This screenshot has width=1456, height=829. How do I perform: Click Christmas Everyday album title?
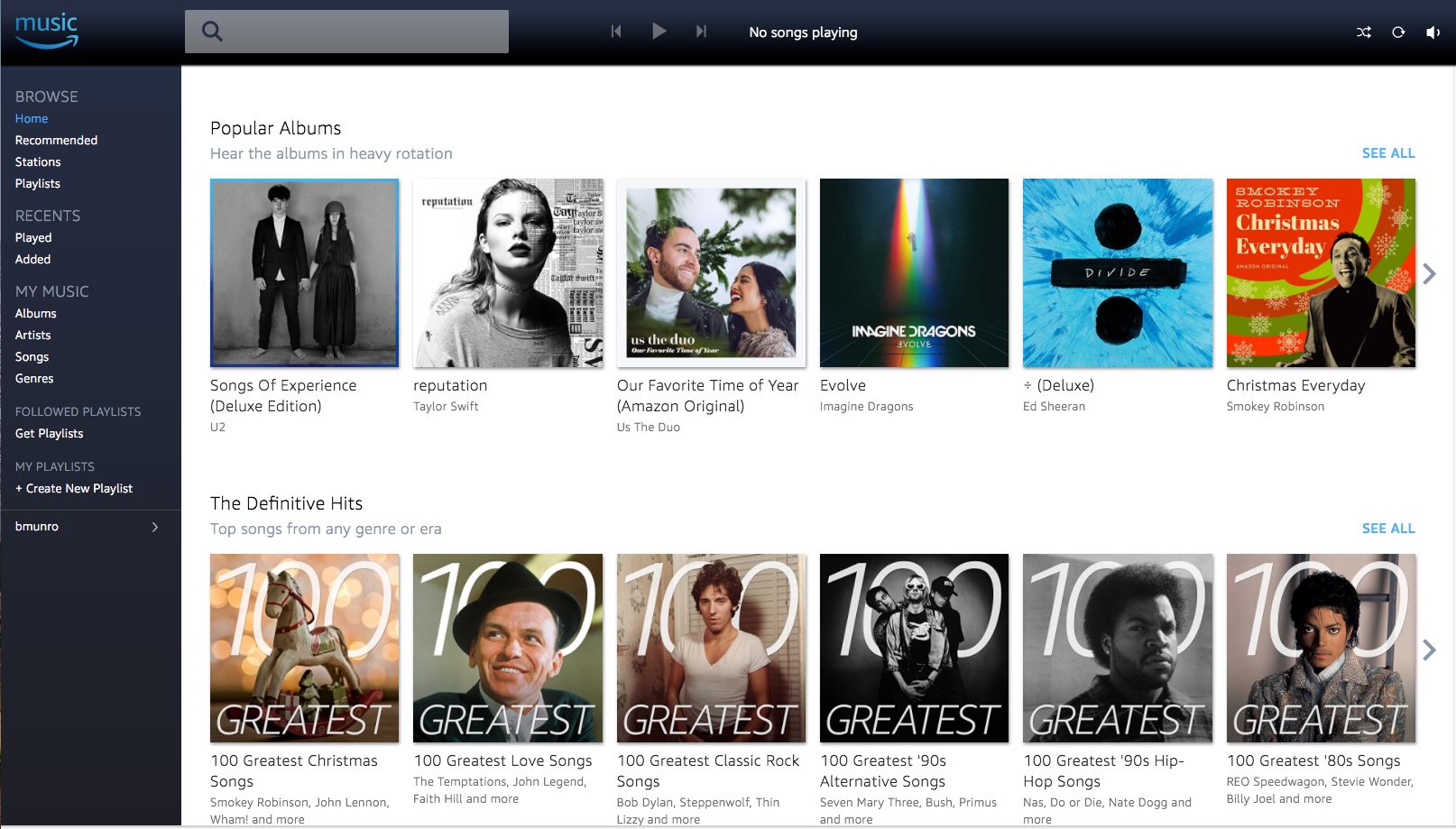[x=1295, y=385]
